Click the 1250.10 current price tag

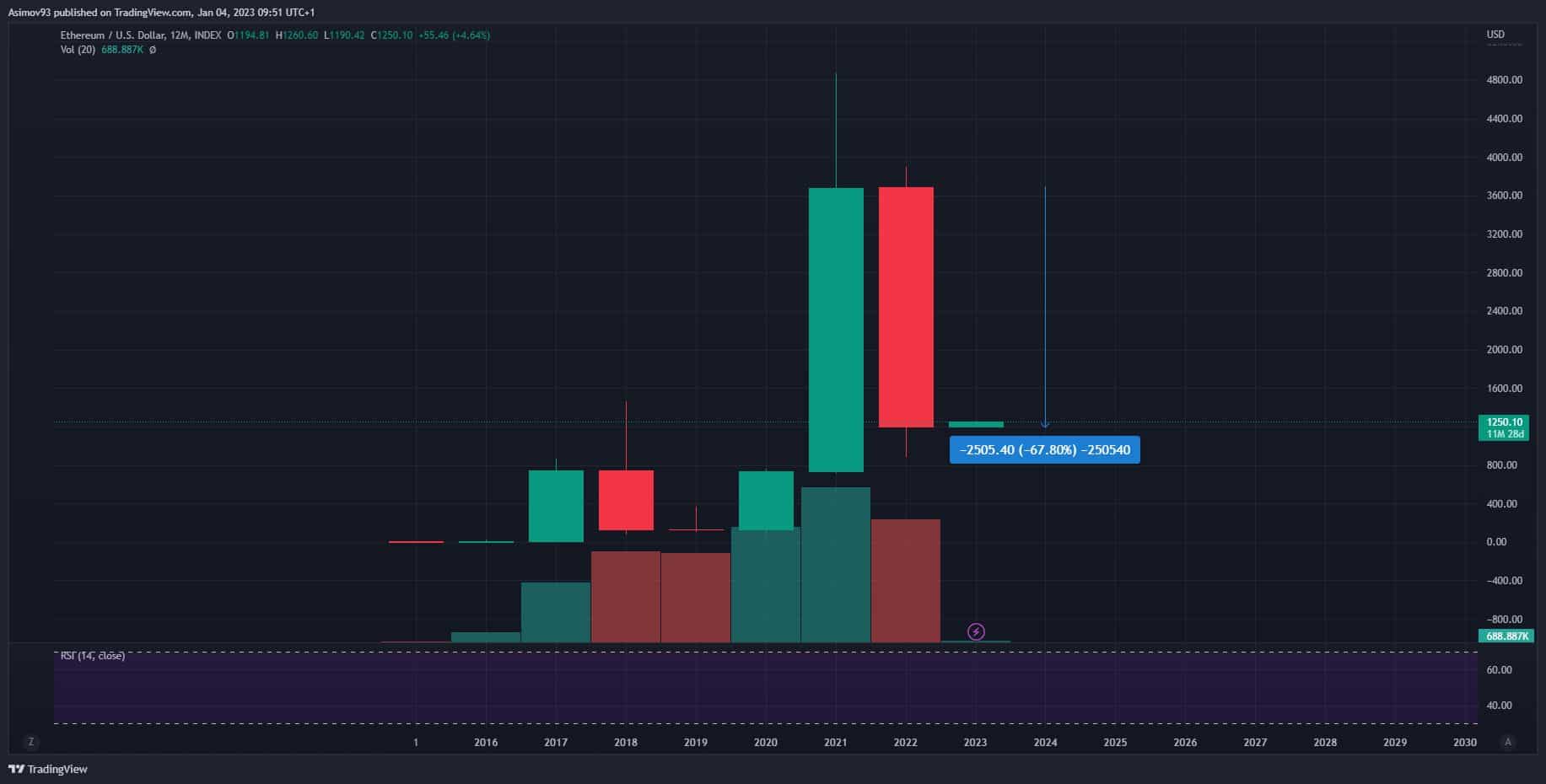tap(1506, 422)
